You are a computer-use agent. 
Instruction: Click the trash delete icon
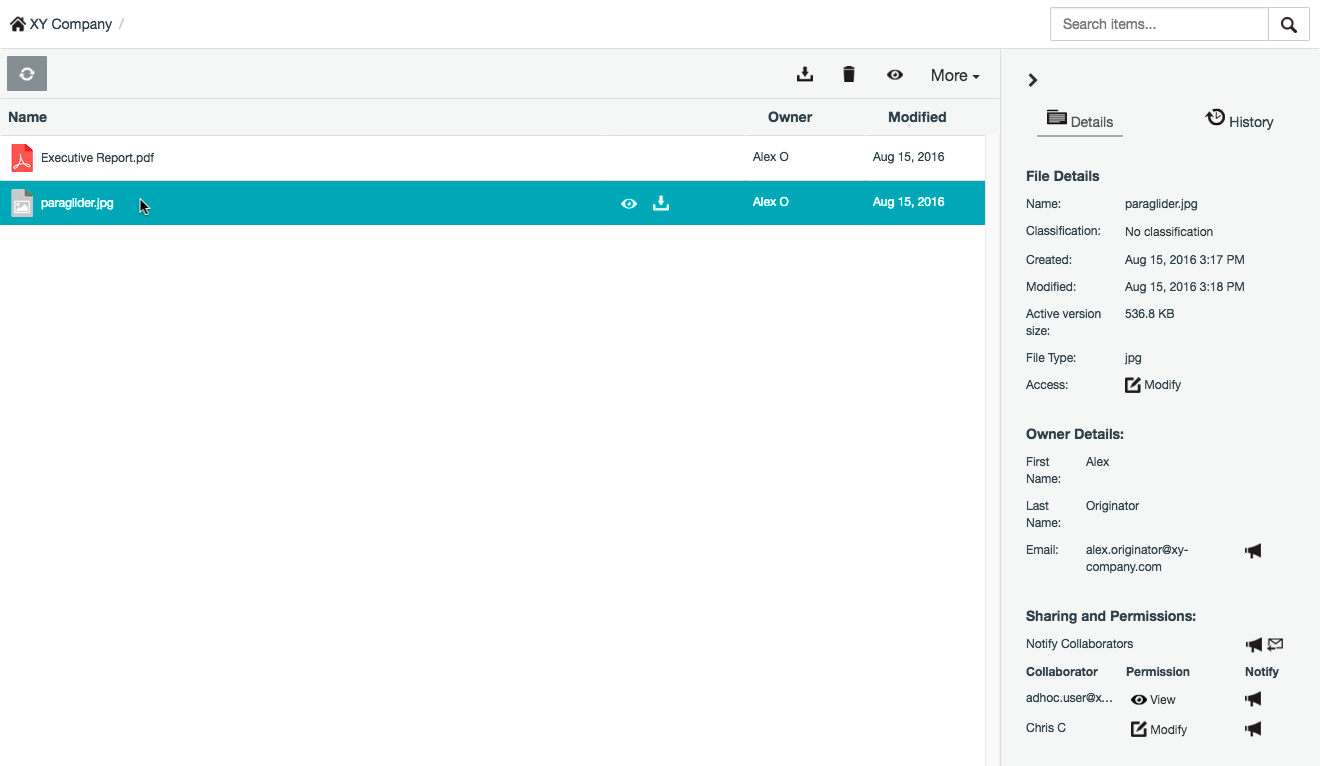[x=849, y=74]
